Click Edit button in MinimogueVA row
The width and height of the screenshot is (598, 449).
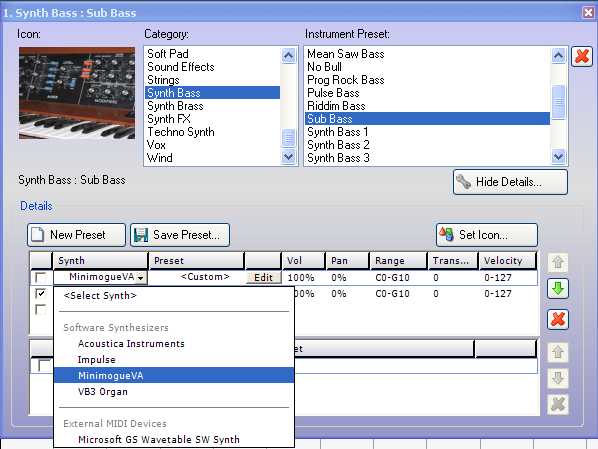point(264,277)
